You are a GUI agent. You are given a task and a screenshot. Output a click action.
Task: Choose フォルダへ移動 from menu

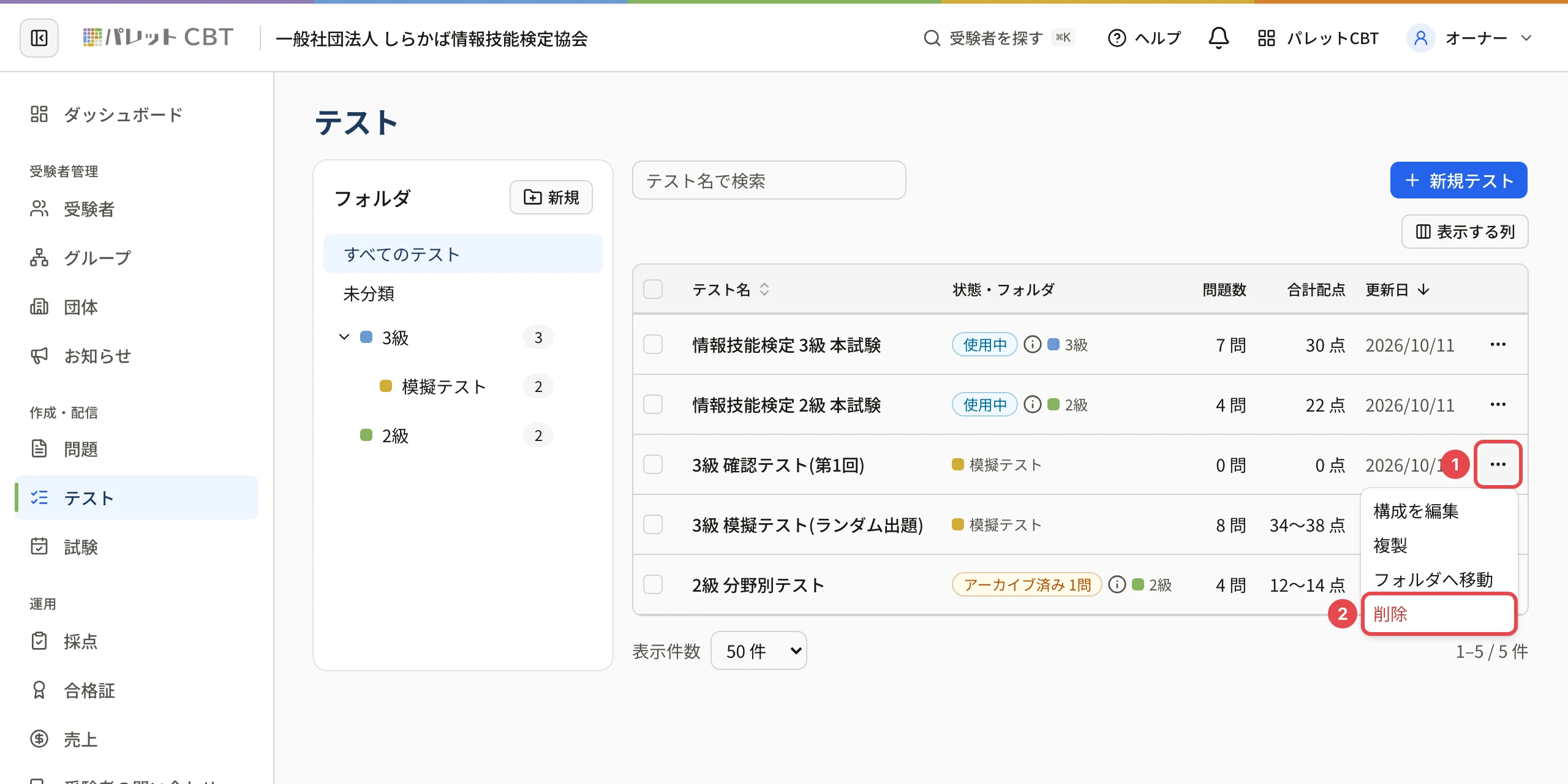click(x=1439, y=579)
